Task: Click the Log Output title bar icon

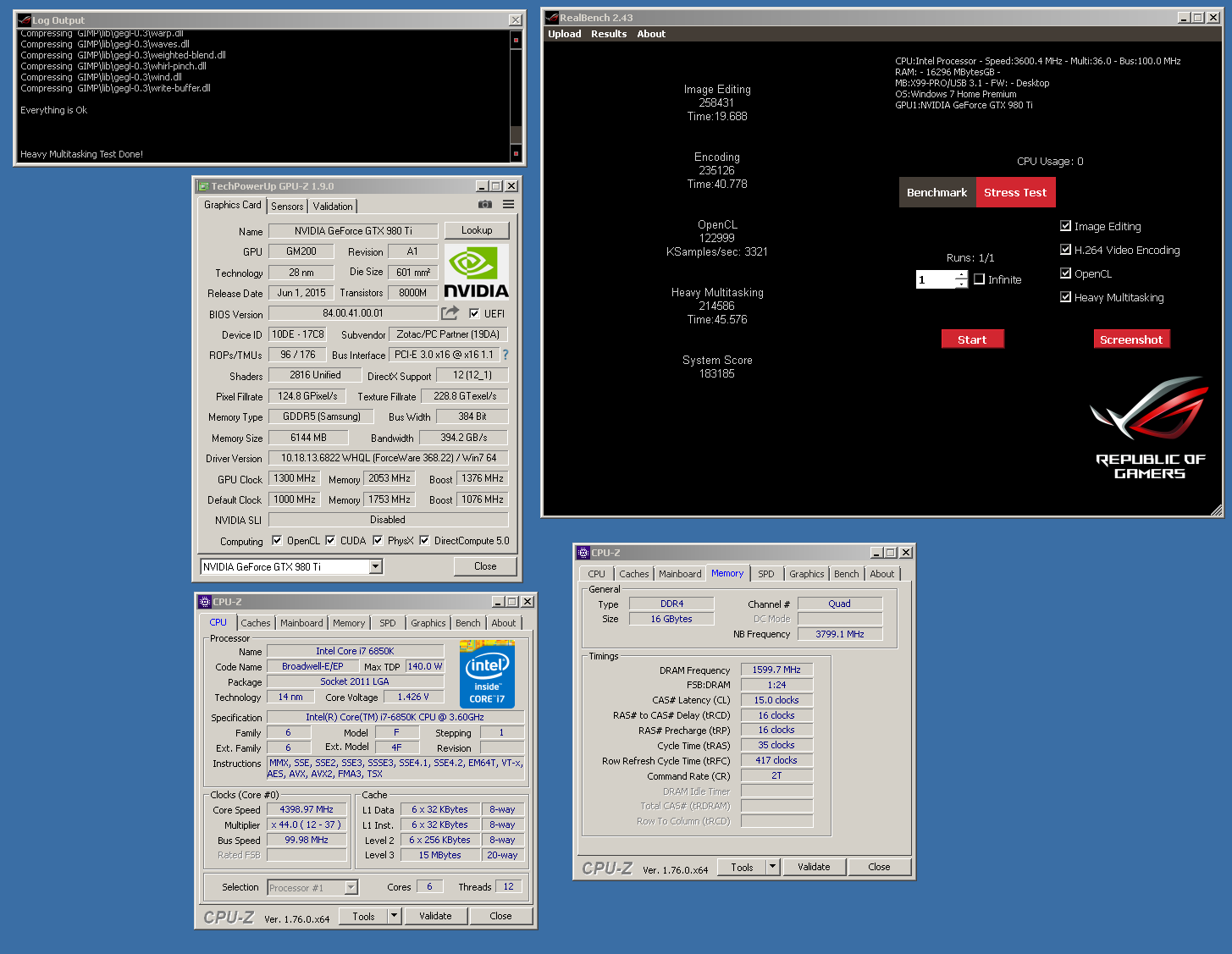Action: [25, 19]
